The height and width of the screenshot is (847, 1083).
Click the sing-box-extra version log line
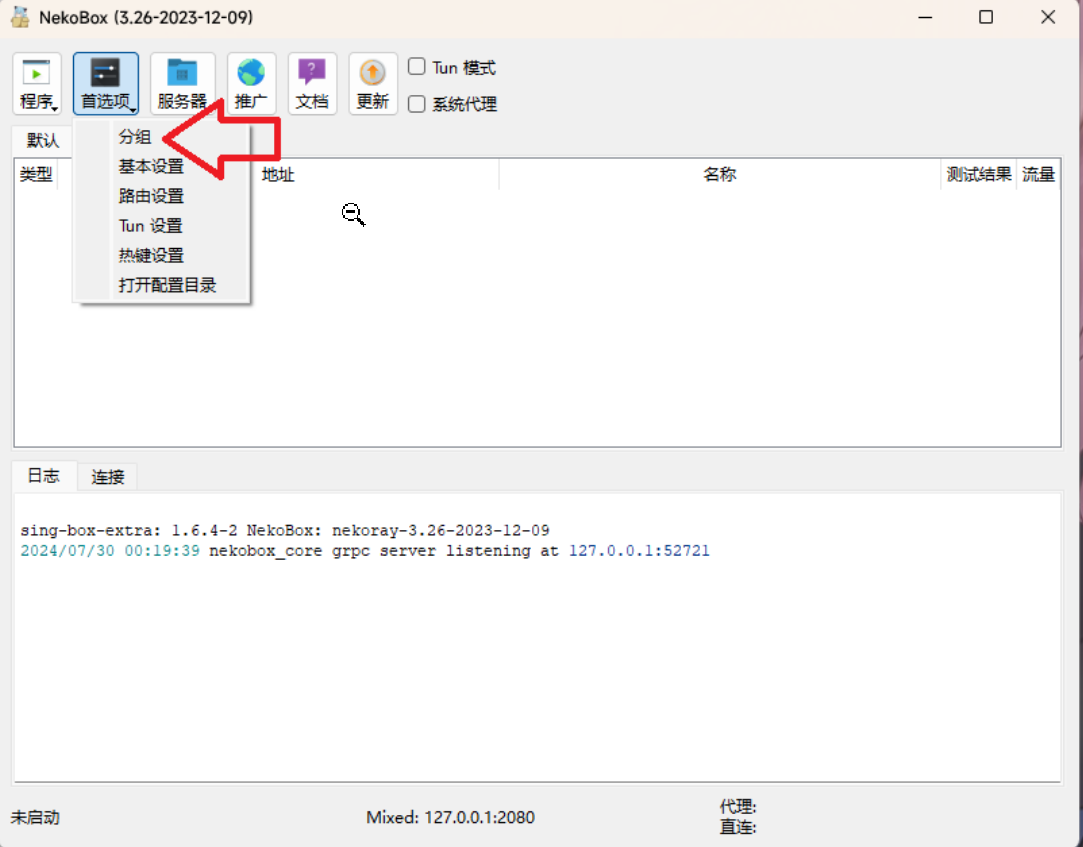tap(285, 531)
